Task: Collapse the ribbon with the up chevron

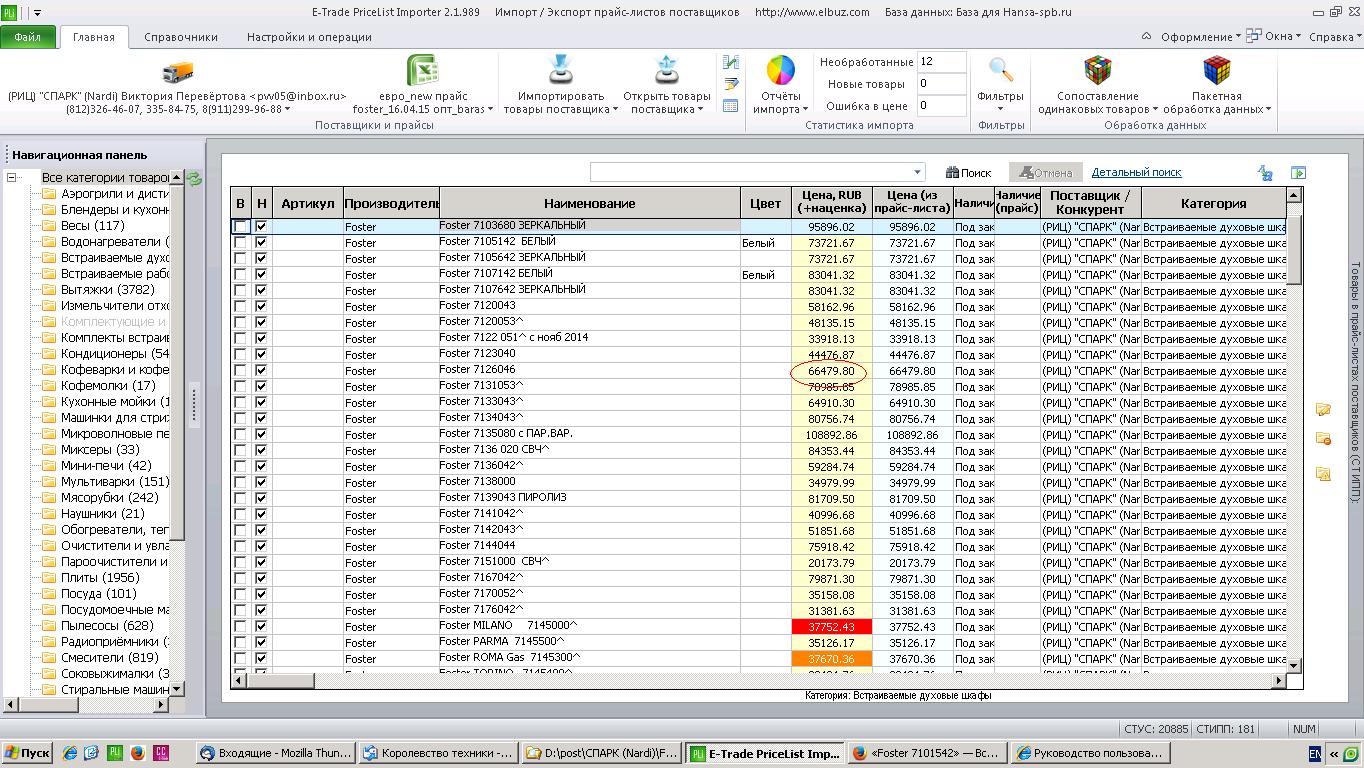Action: 1146,37
